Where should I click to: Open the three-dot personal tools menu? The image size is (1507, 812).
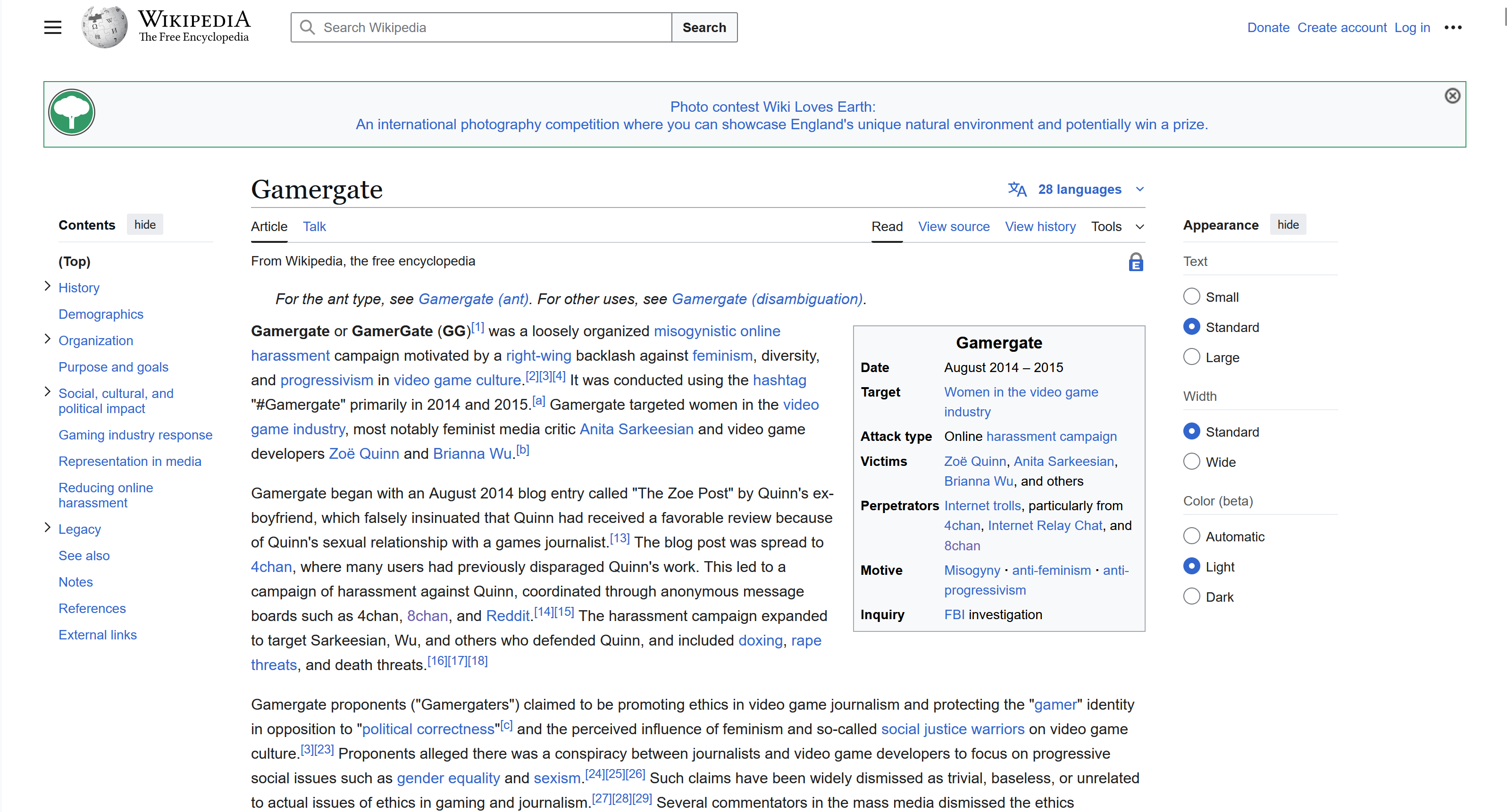point(1453,27)
